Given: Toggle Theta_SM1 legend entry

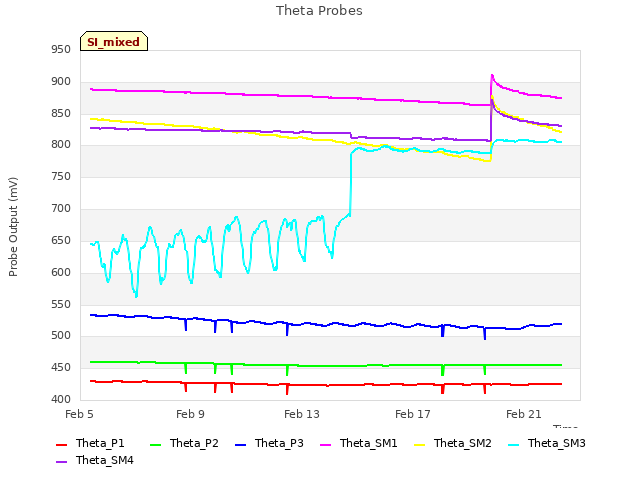Looking at the screenshot, I should [359, 443].
